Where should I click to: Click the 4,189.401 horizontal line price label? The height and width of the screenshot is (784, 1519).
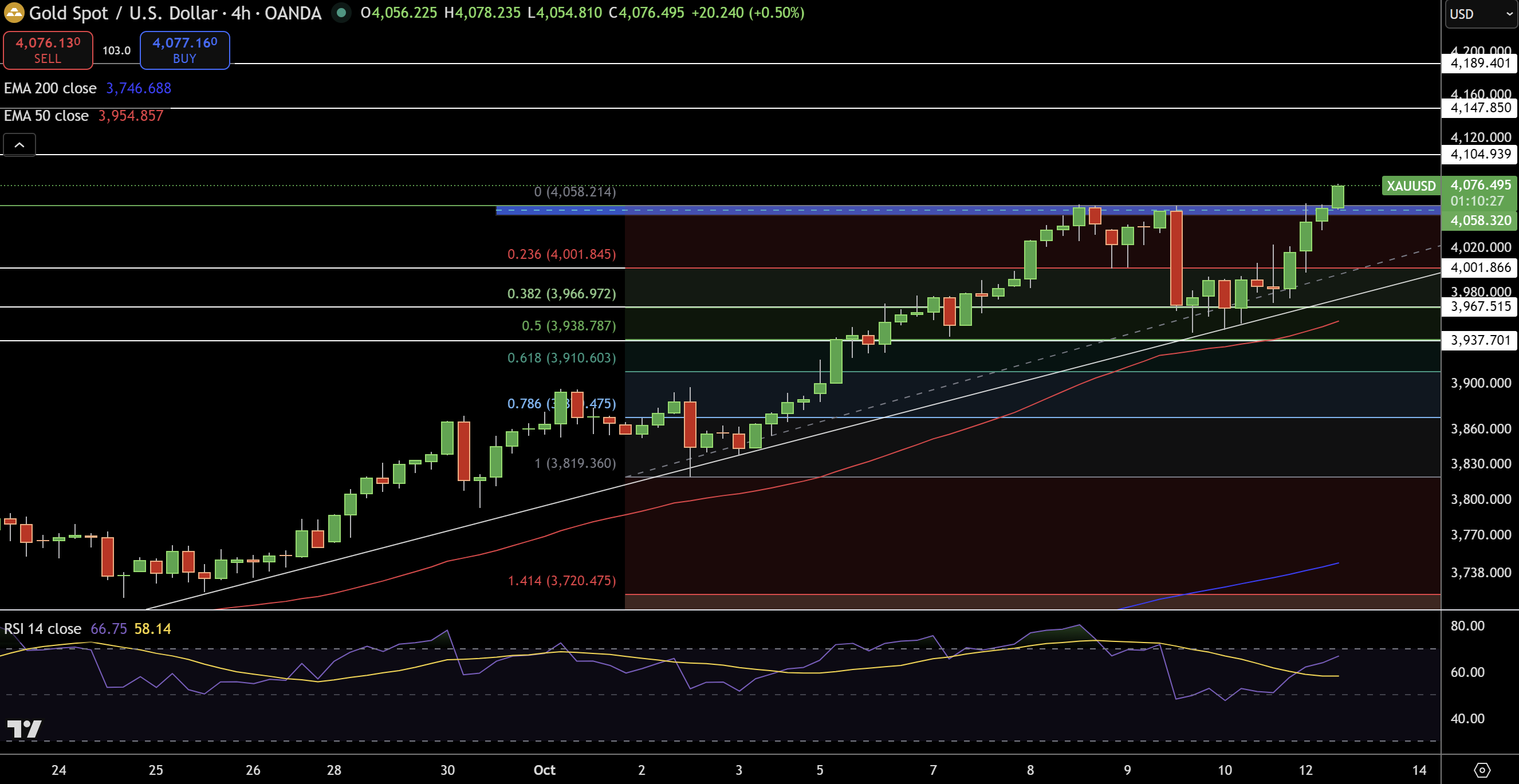click(1480, 63)
